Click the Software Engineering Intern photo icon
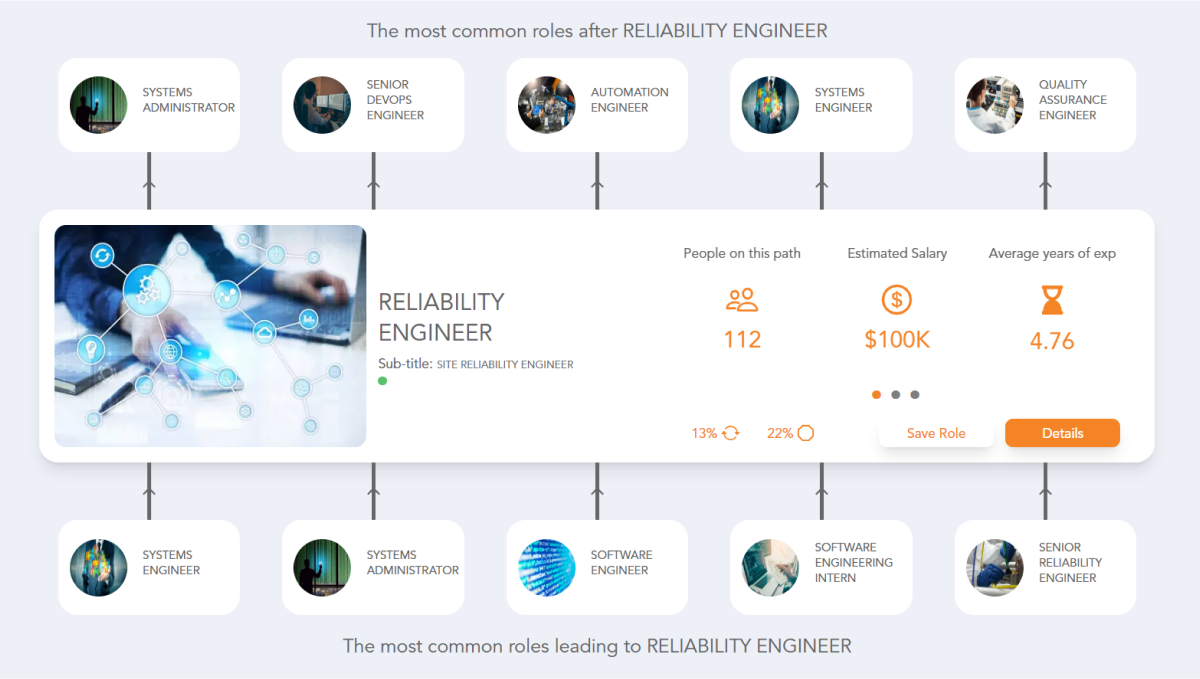This screenshot has width=1200, height=679. tap(770, 566)
